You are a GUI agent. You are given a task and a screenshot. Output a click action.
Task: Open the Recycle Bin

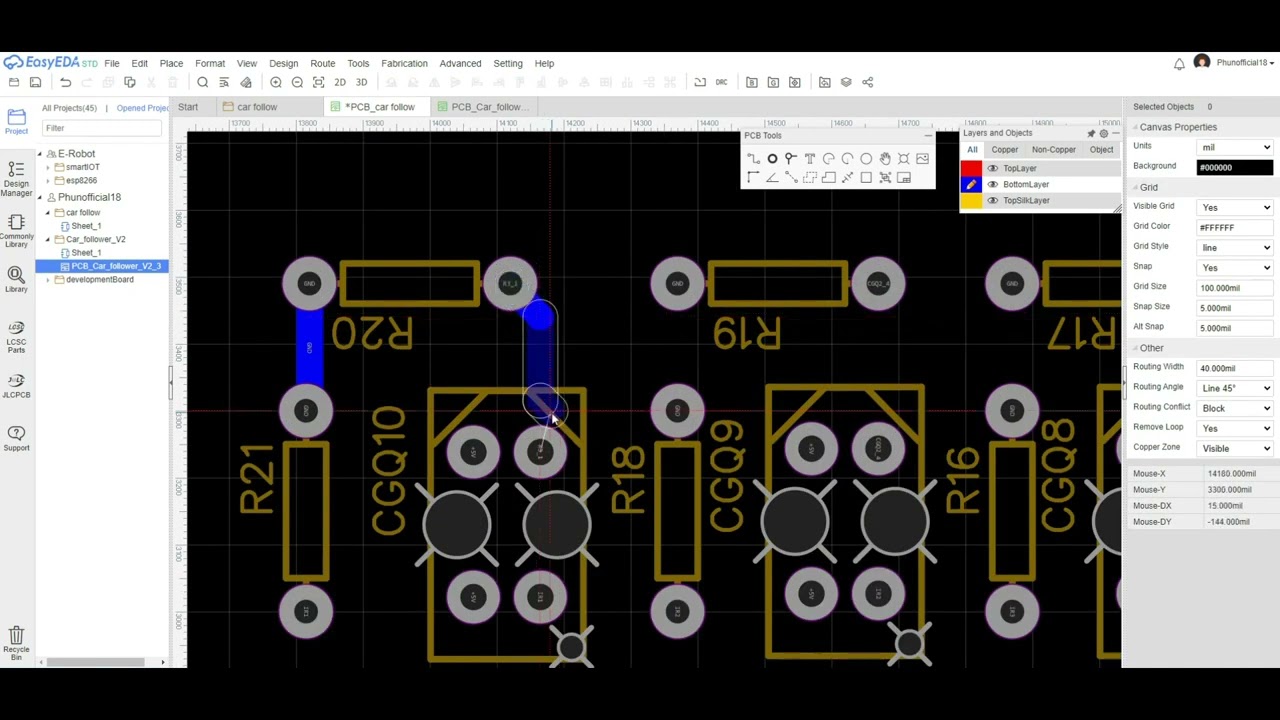[x=16, y=642]
